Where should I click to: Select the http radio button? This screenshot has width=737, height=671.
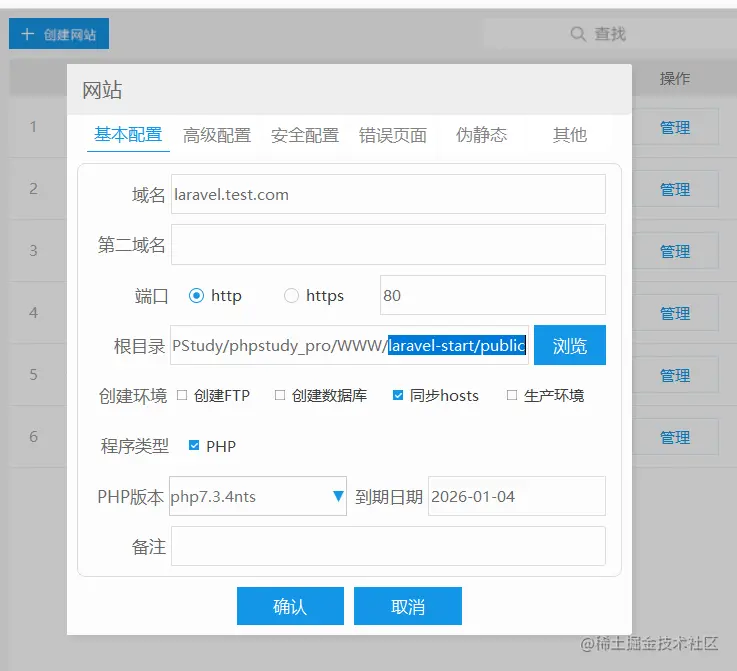196,296
